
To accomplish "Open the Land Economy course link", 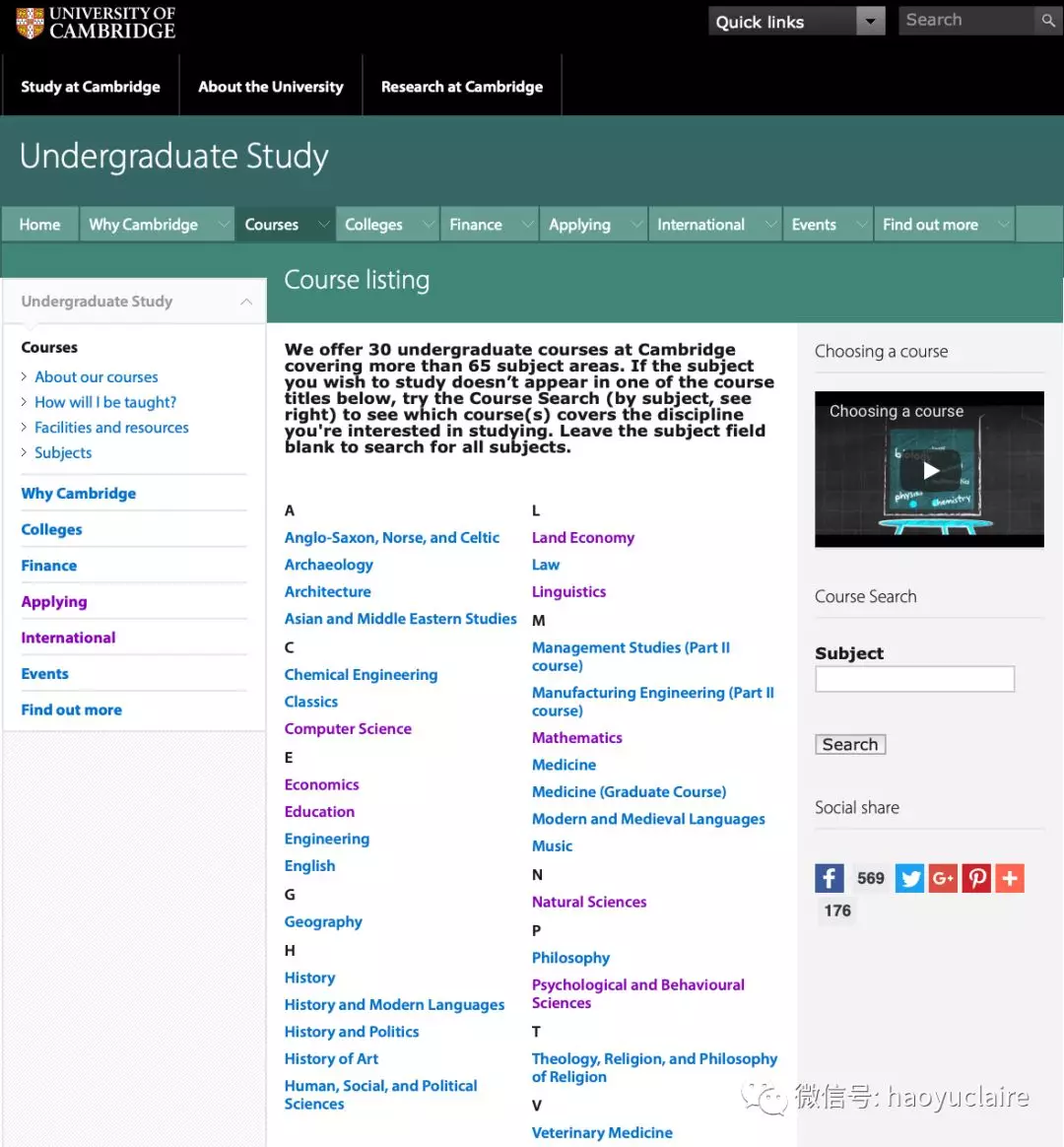I will coord(583,538).
